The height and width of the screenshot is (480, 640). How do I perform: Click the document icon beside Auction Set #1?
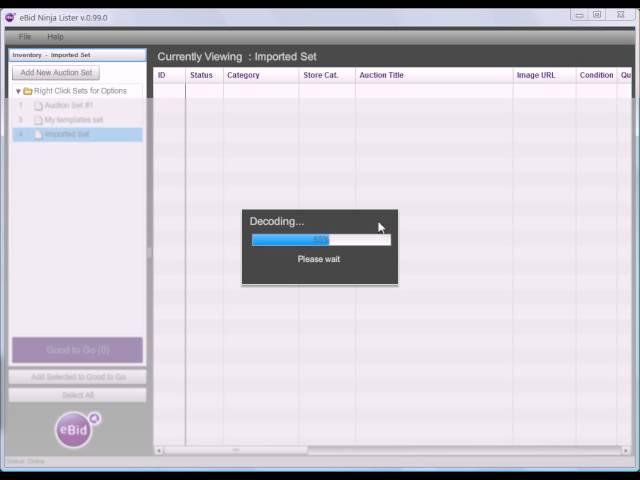pos(38,105)
